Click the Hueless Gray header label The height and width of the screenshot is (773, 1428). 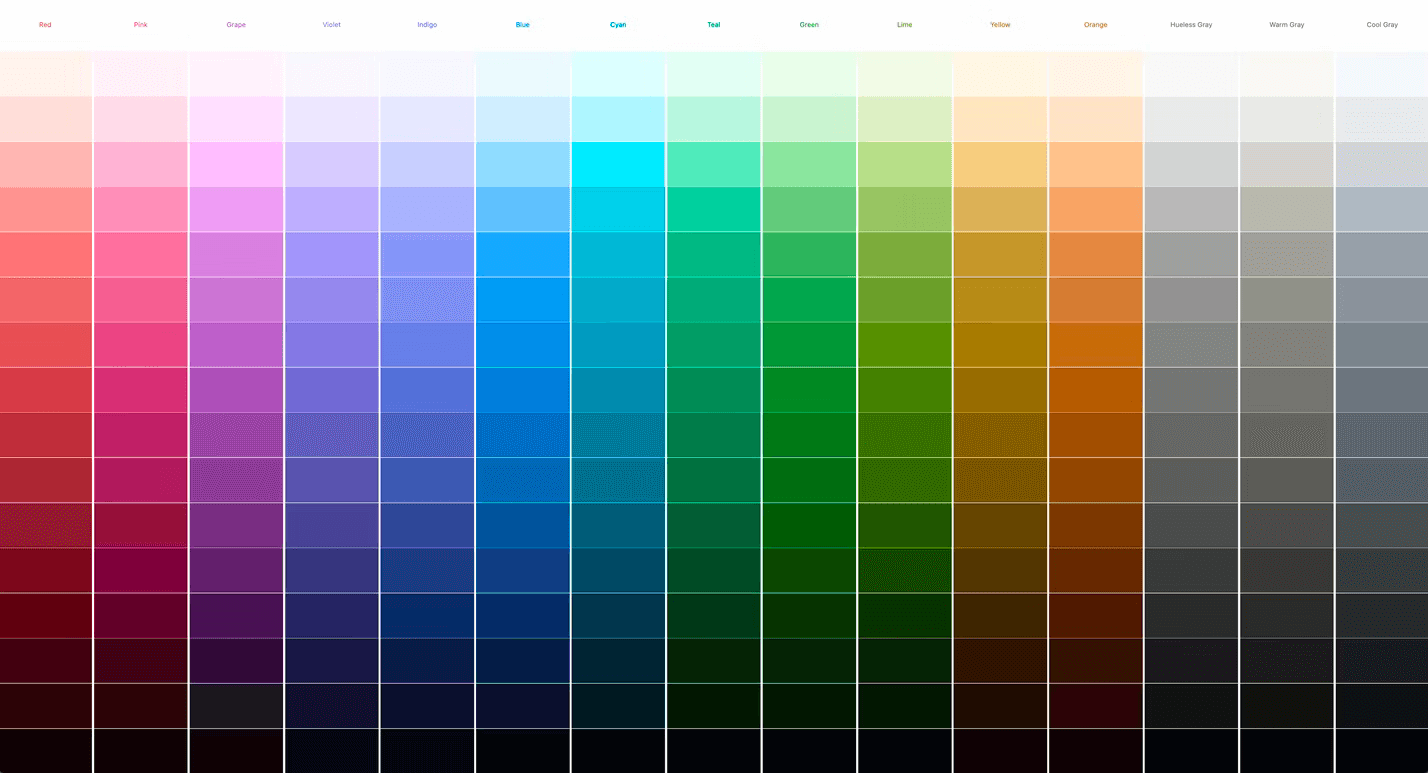1191,24
